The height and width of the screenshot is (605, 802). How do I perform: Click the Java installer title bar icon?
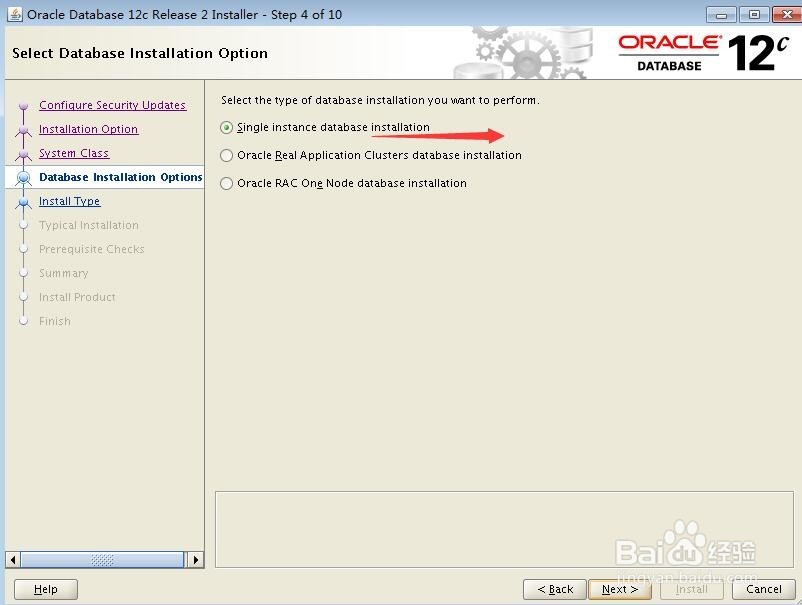14,14
